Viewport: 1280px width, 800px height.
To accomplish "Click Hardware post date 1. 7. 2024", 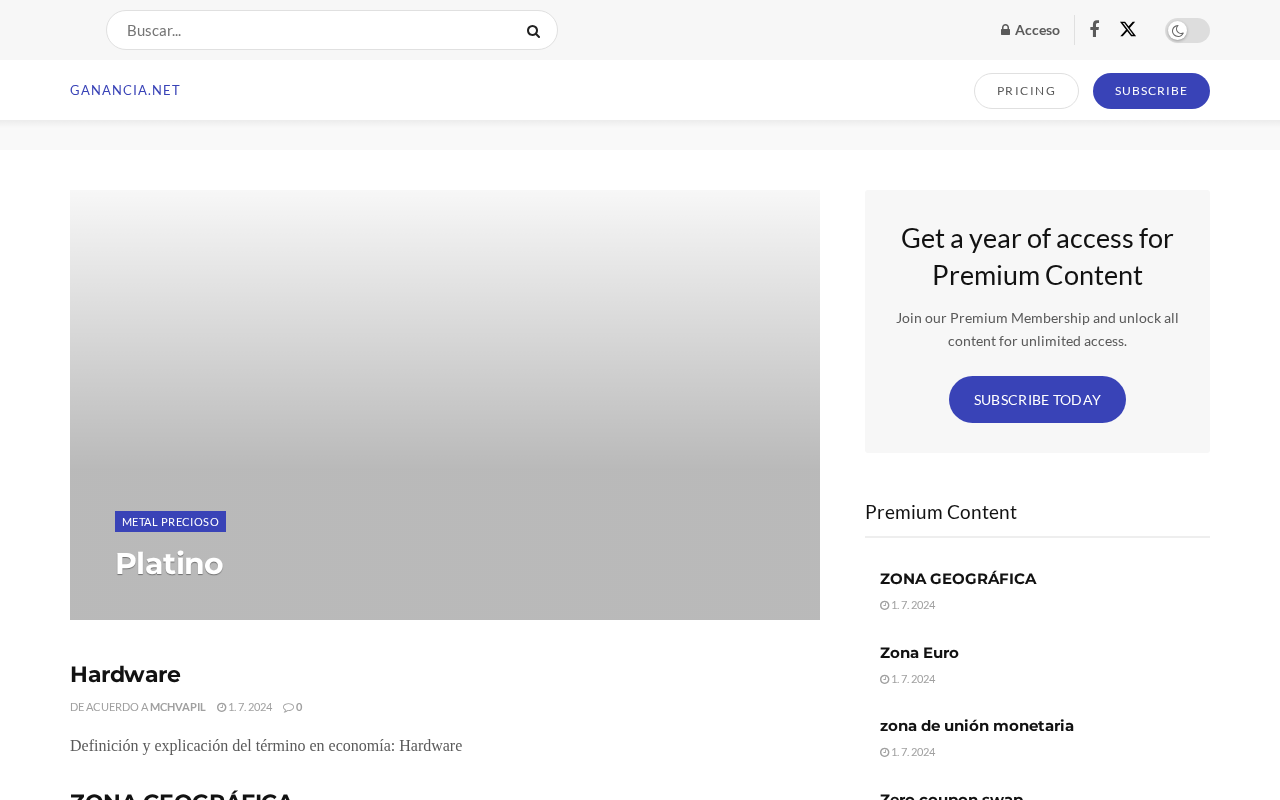I will [244, 707].
